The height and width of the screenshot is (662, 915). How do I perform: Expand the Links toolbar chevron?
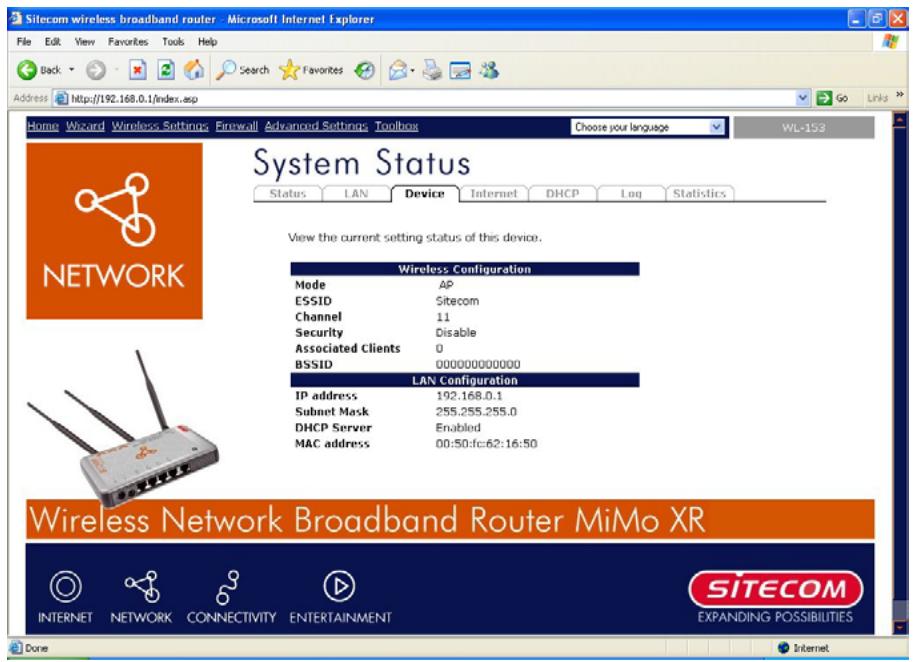tap(900, 95)
